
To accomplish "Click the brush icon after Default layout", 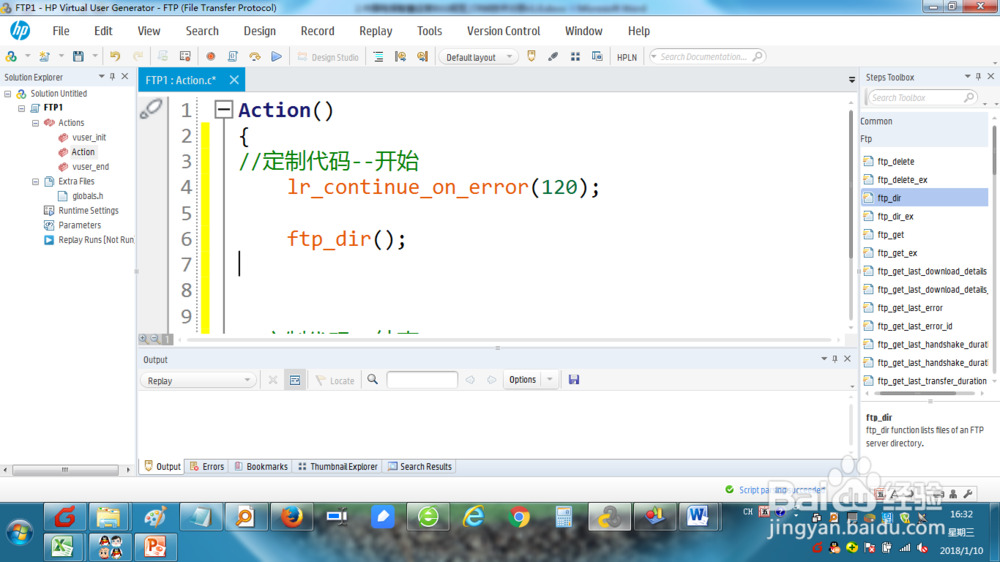I will tap(553, 56).
